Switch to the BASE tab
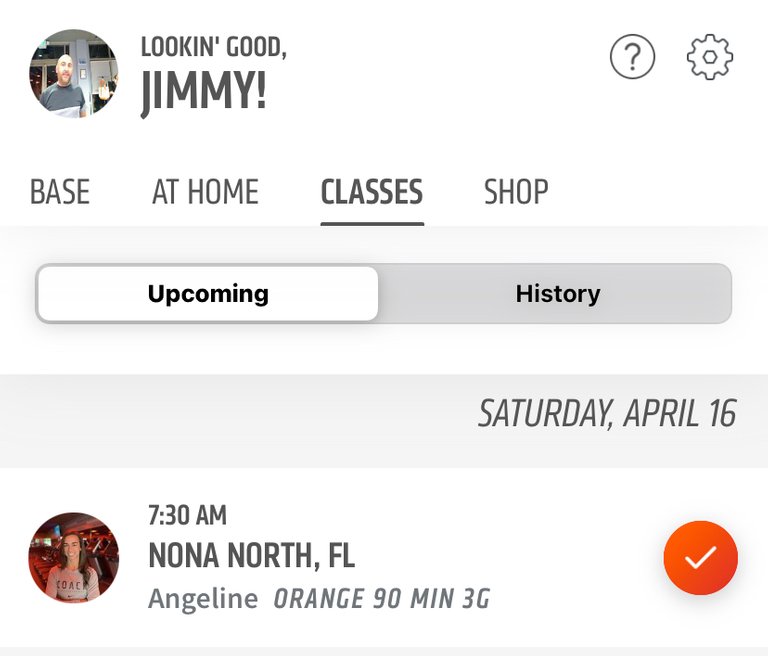Screen dimensions: 768x656 tap(60, 192)
